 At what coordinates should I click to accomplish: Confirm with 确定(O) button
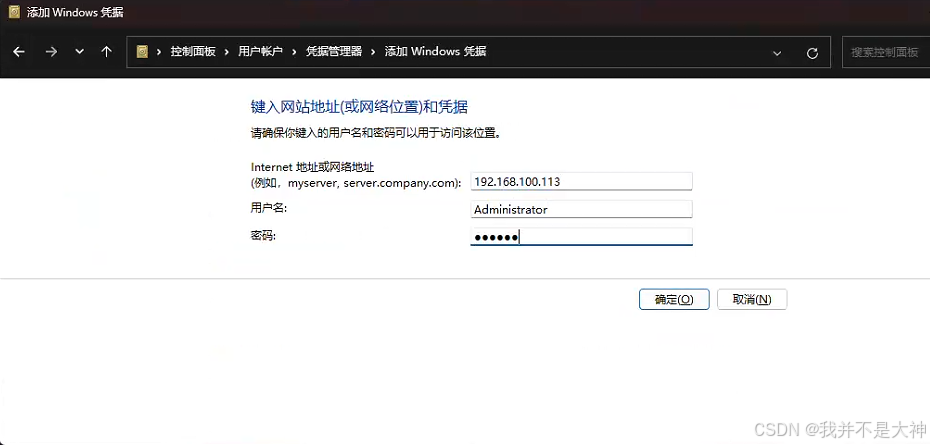point(674,300)
